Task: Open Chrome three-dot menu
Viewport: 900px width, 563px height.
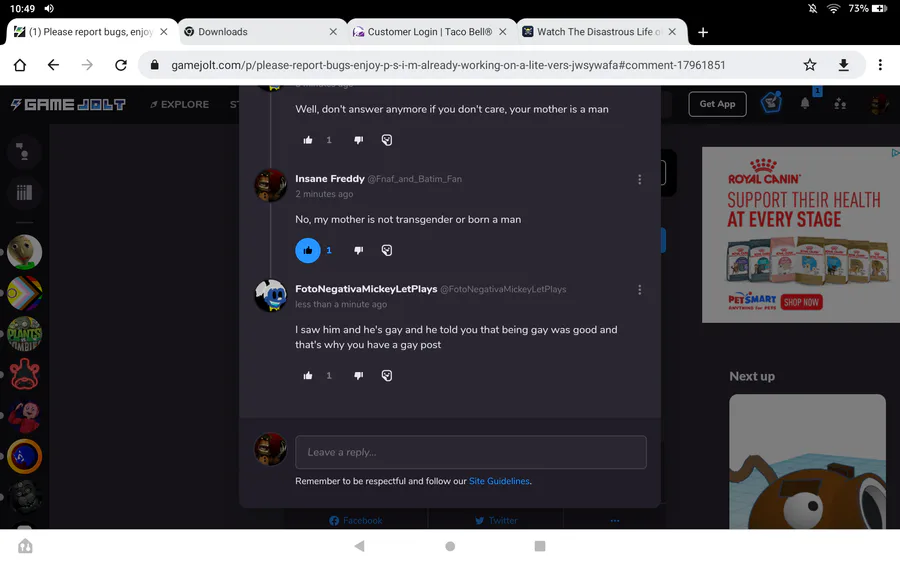Action: tap(880, 65)
